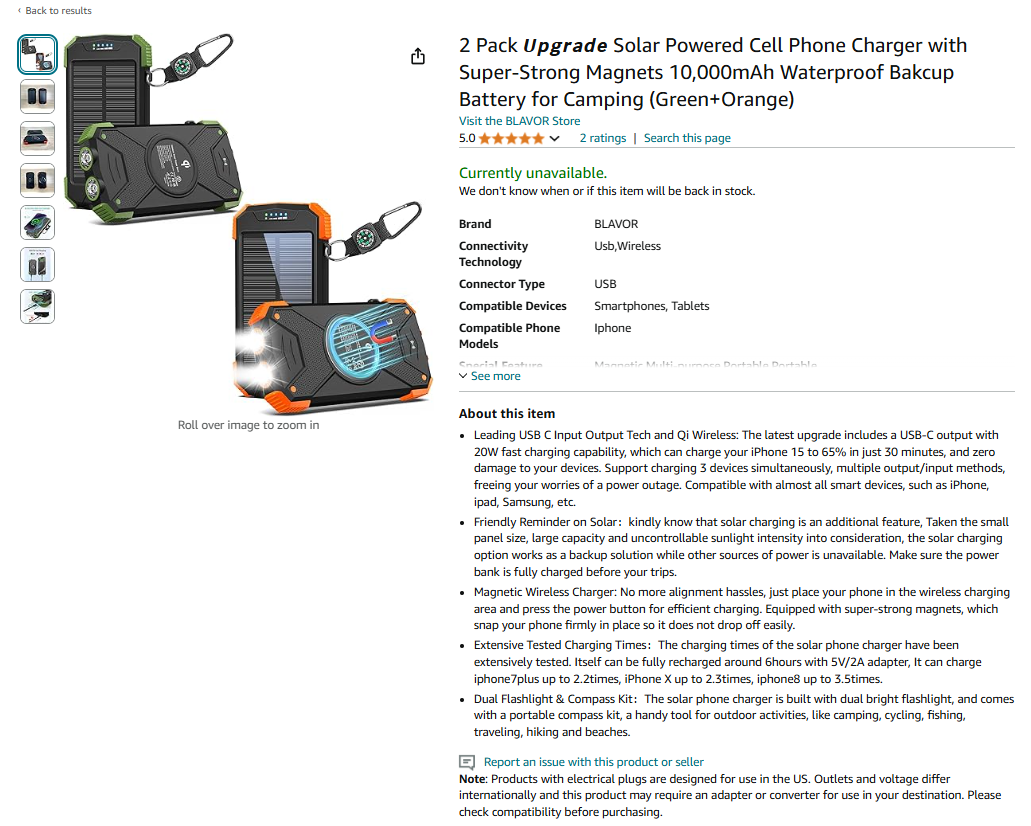Click the main product image
Screen dimensions: 1031x826
(x=249, y=224)
